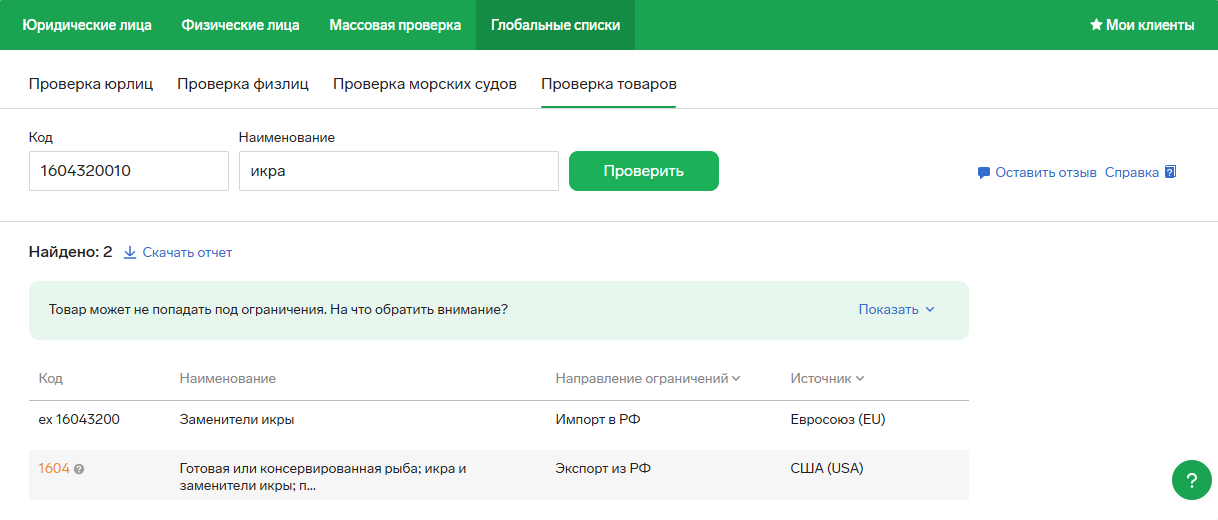Image resolution: width=1218 pixels, height=520 pixels.
Task: Open the Физические лица menu item
Action: coord(240,25)
